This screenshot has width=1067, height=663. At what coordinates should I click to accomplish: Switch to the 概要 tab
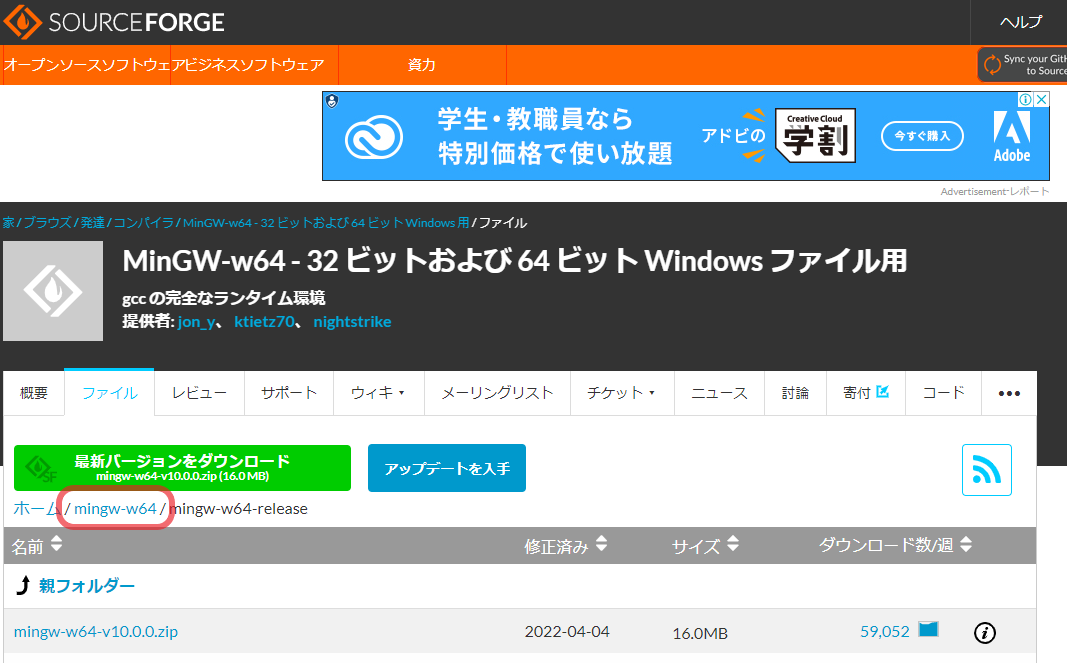pos(33,393)
